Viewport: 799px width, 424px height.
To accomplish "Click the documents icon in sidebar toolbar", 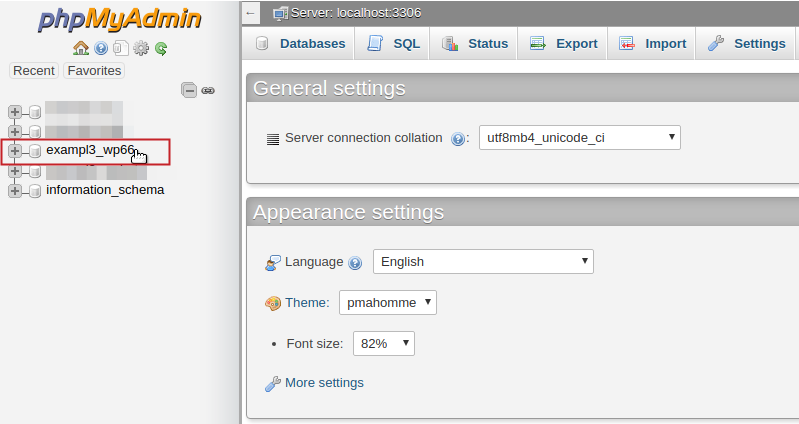I will [120, 48].
